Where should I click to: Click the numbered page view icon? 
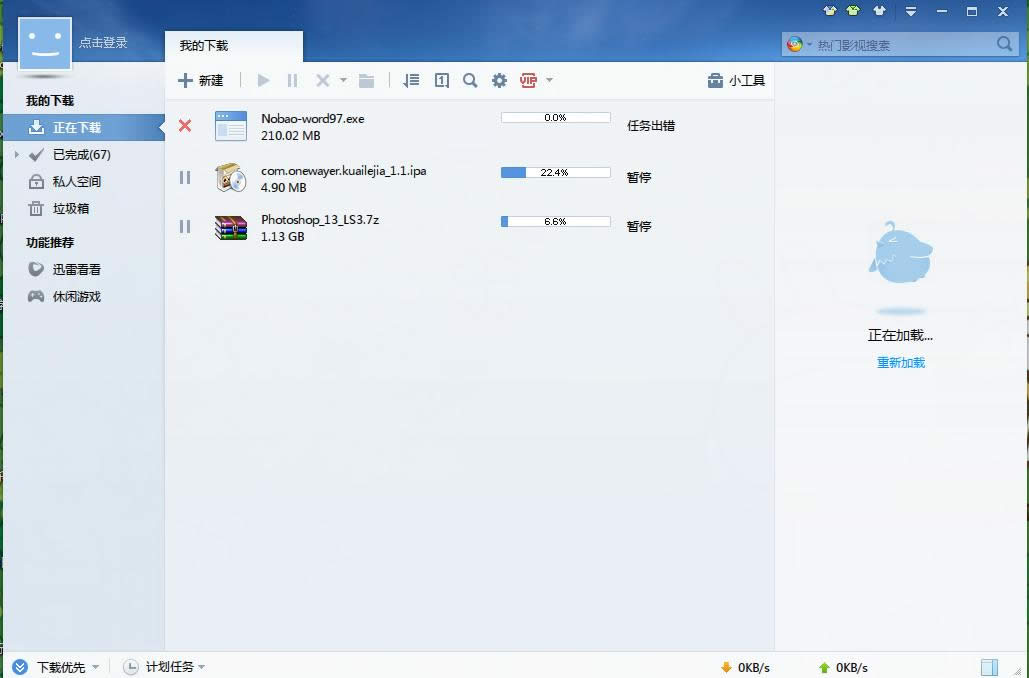[442, 80]
